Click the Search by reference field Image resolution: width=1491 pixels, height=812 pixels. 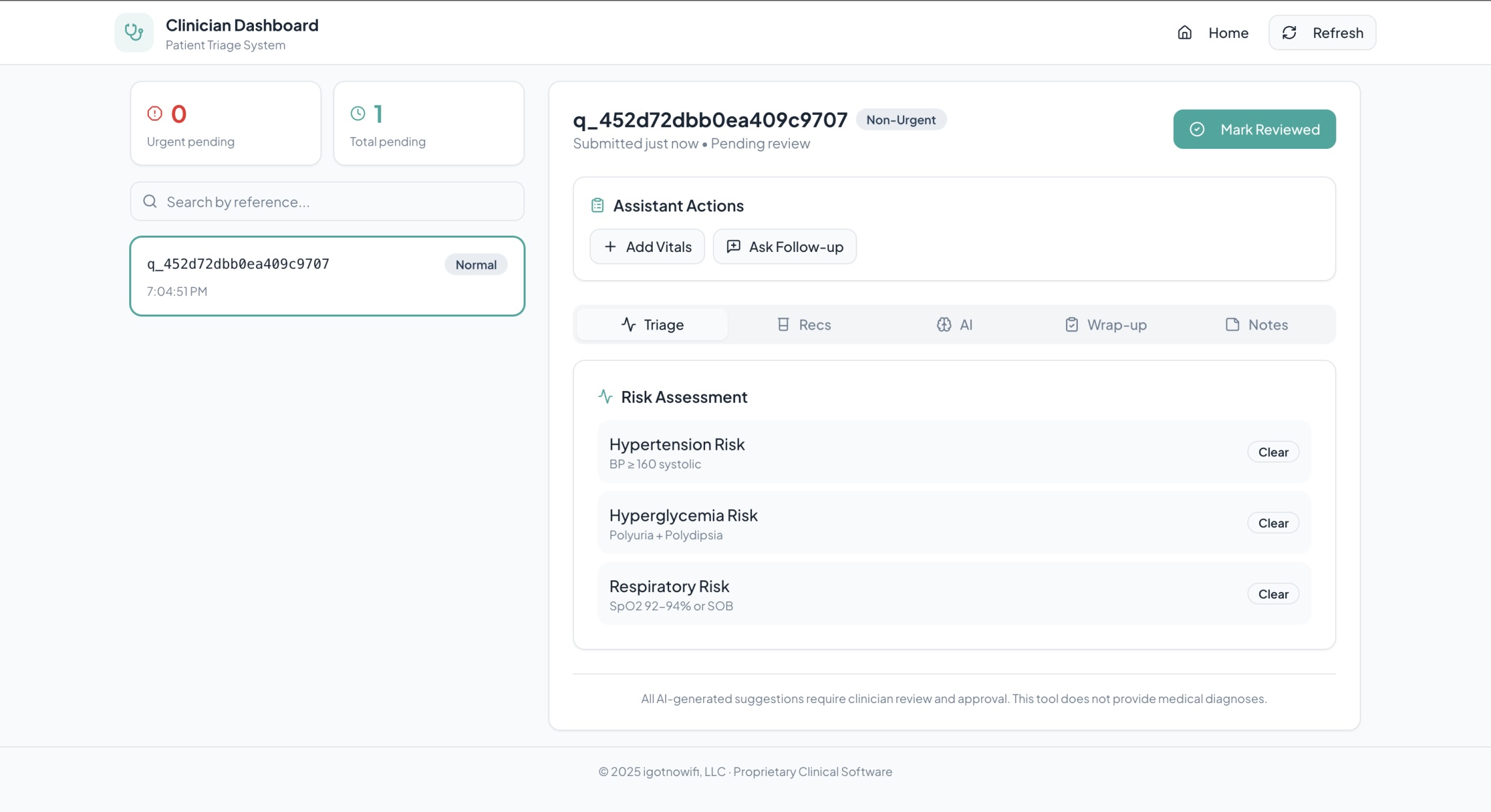pos(339,202)
